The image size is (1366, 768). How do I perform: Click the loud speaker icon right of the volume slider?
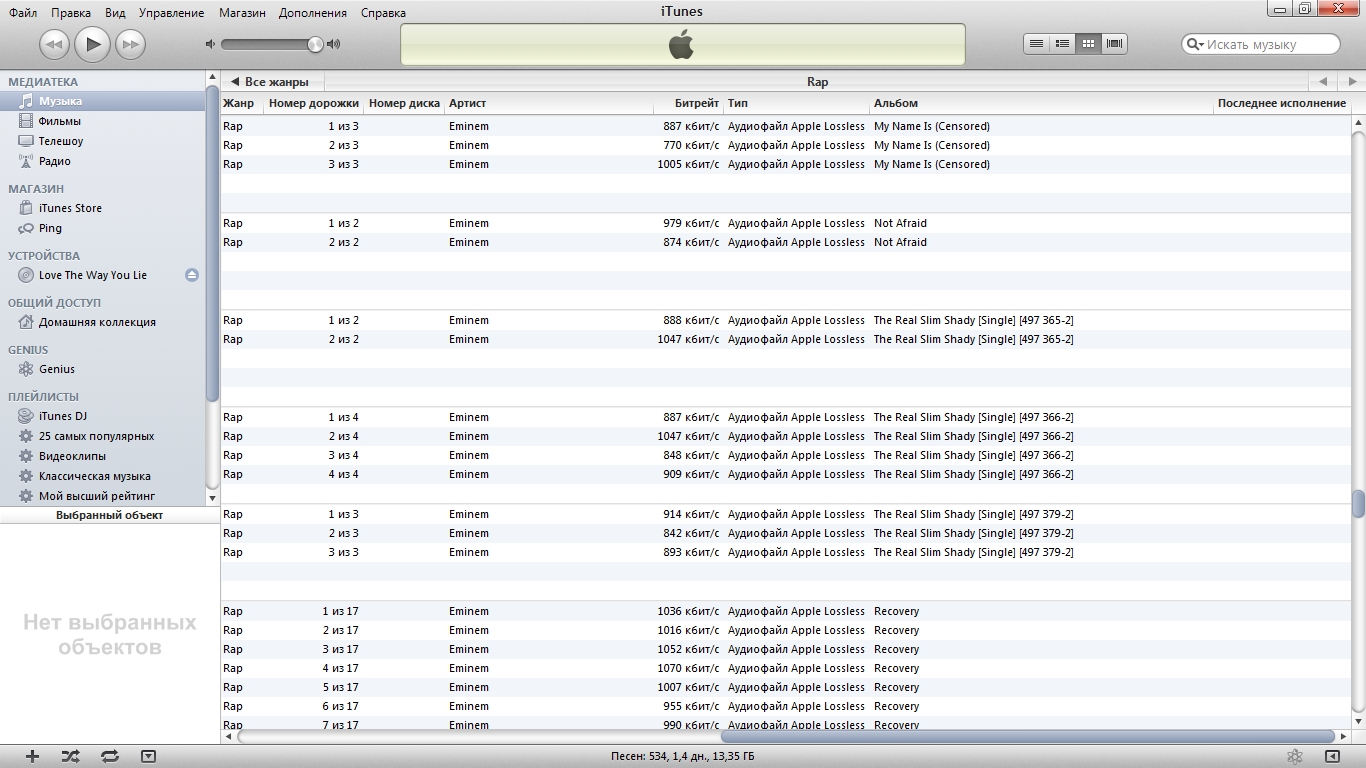point(334,44)
